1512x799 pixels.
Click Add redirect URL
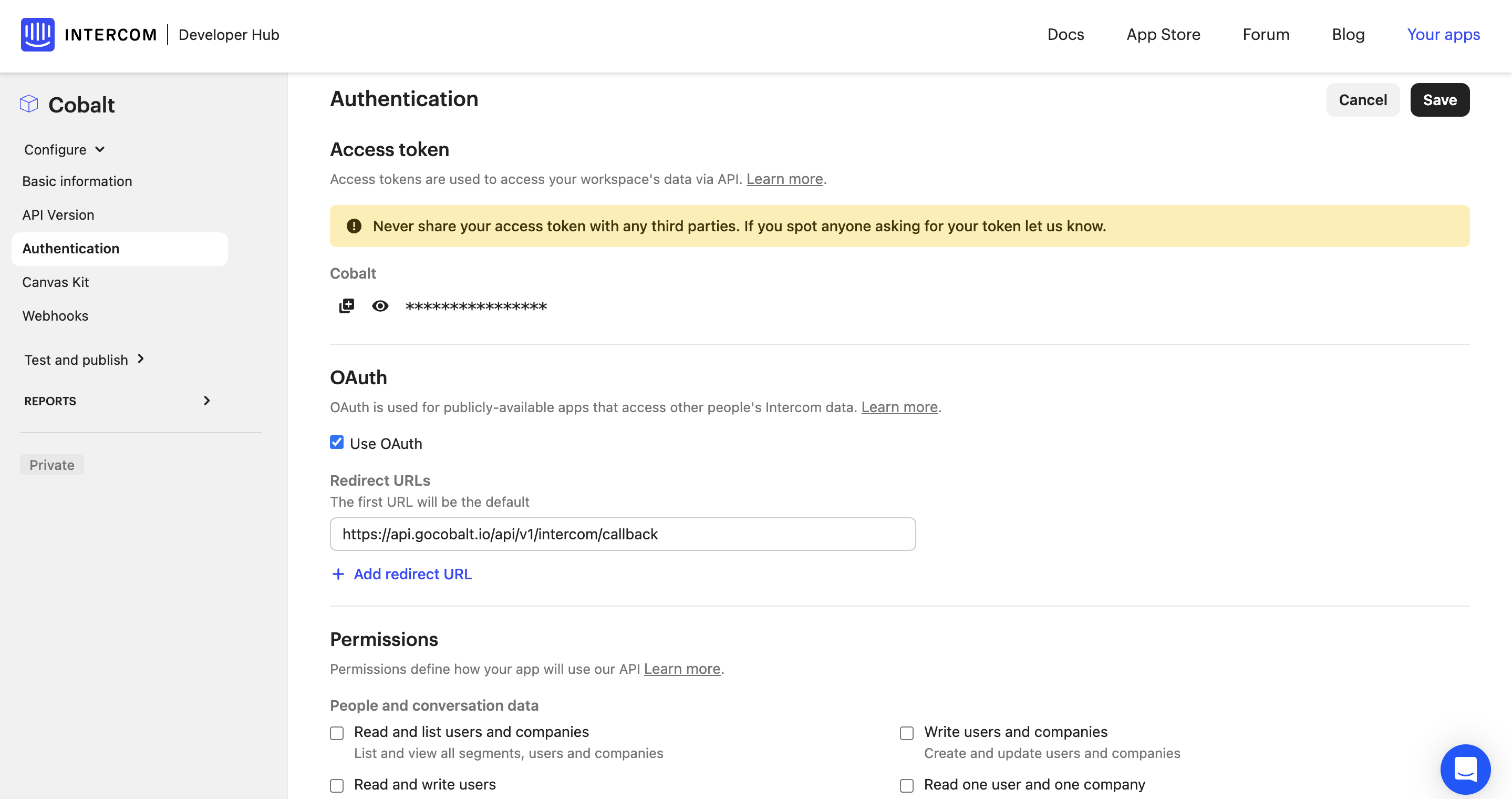[412, 573]
